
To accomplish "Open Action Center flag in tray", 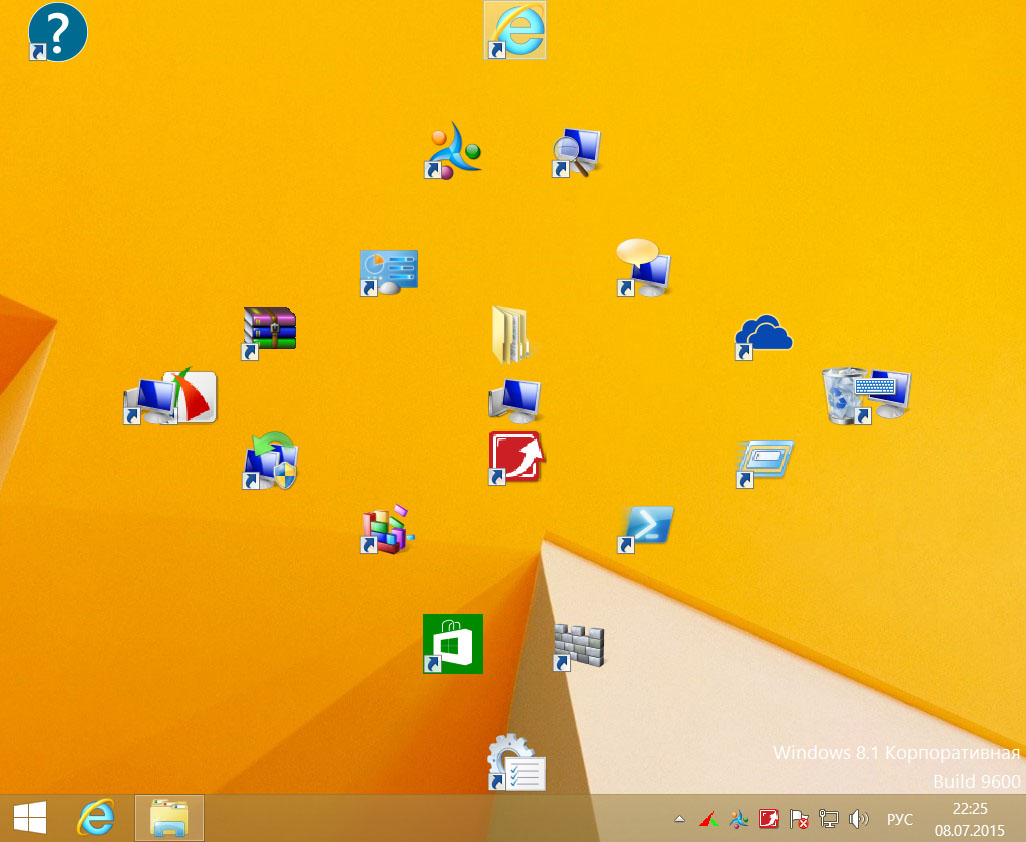I will coord(798,818).
